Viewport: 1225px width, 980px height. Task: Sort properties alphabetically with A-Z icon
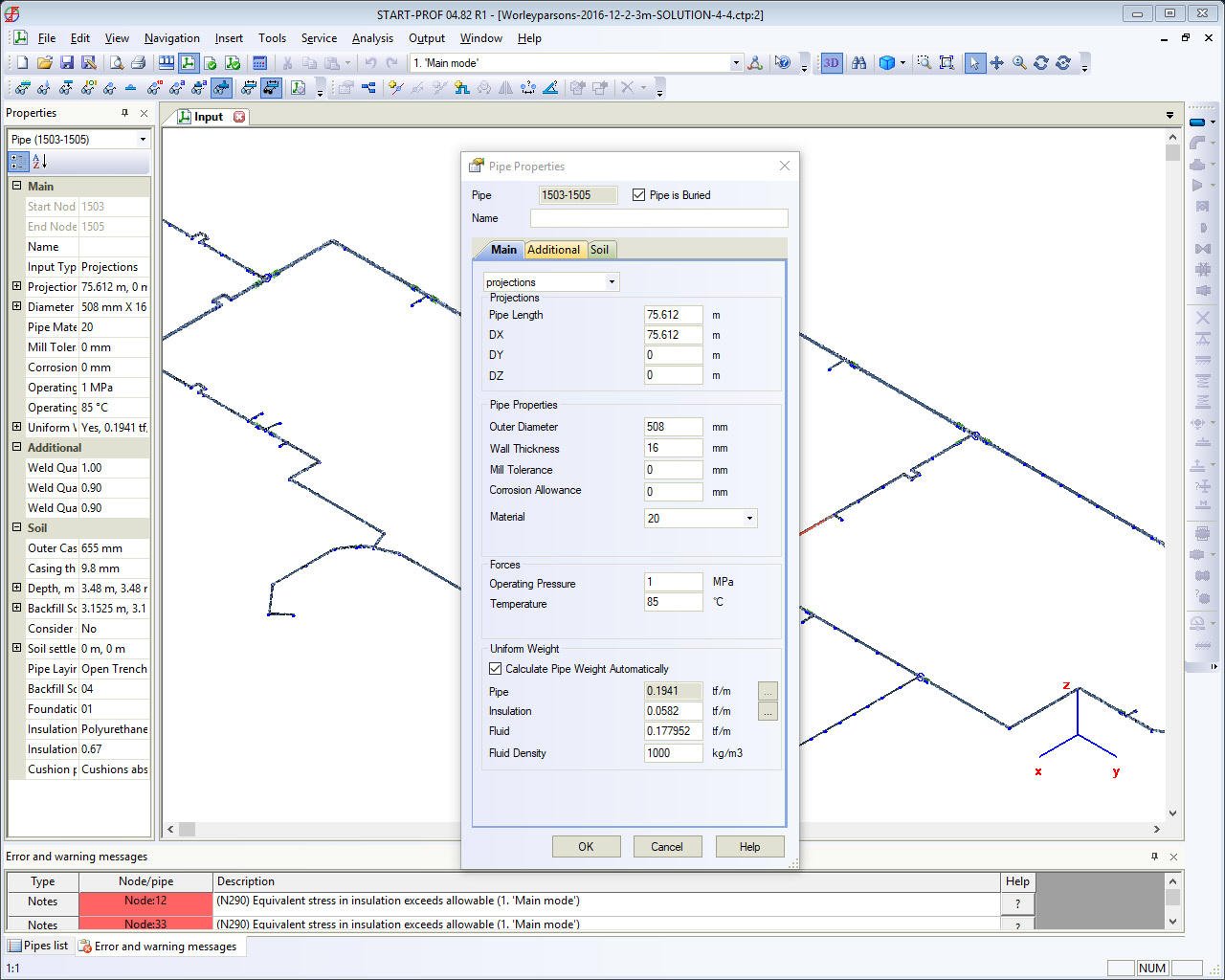point(39,162)
